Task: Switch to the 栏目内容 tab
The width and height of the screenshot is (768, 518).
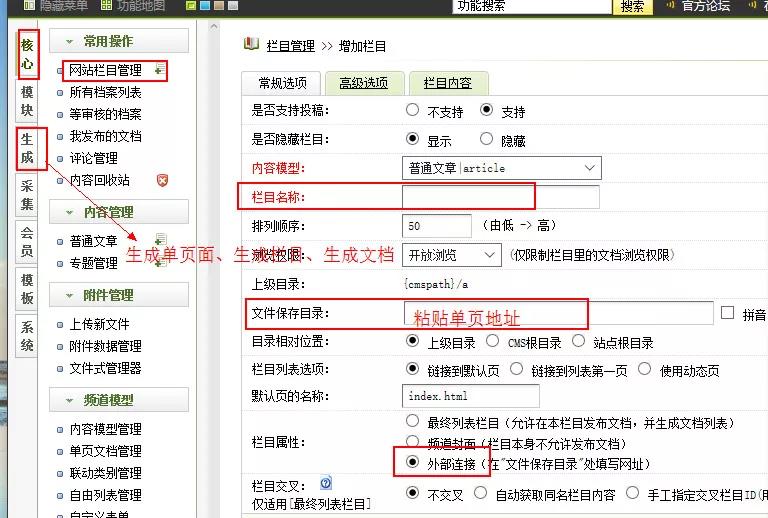Action: [448, 83]
